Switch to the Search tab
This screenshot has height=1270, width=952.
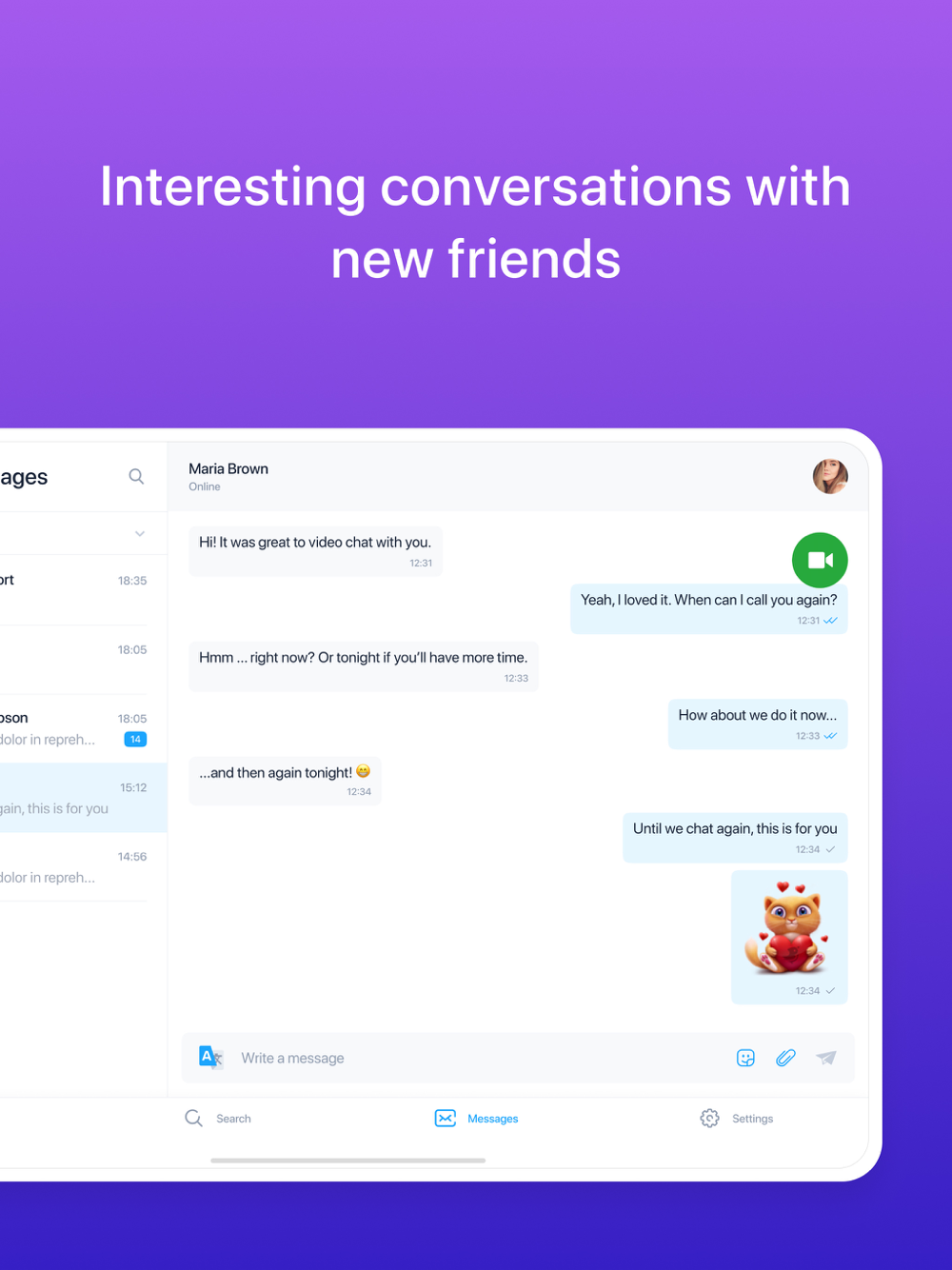coord(218,1118)
